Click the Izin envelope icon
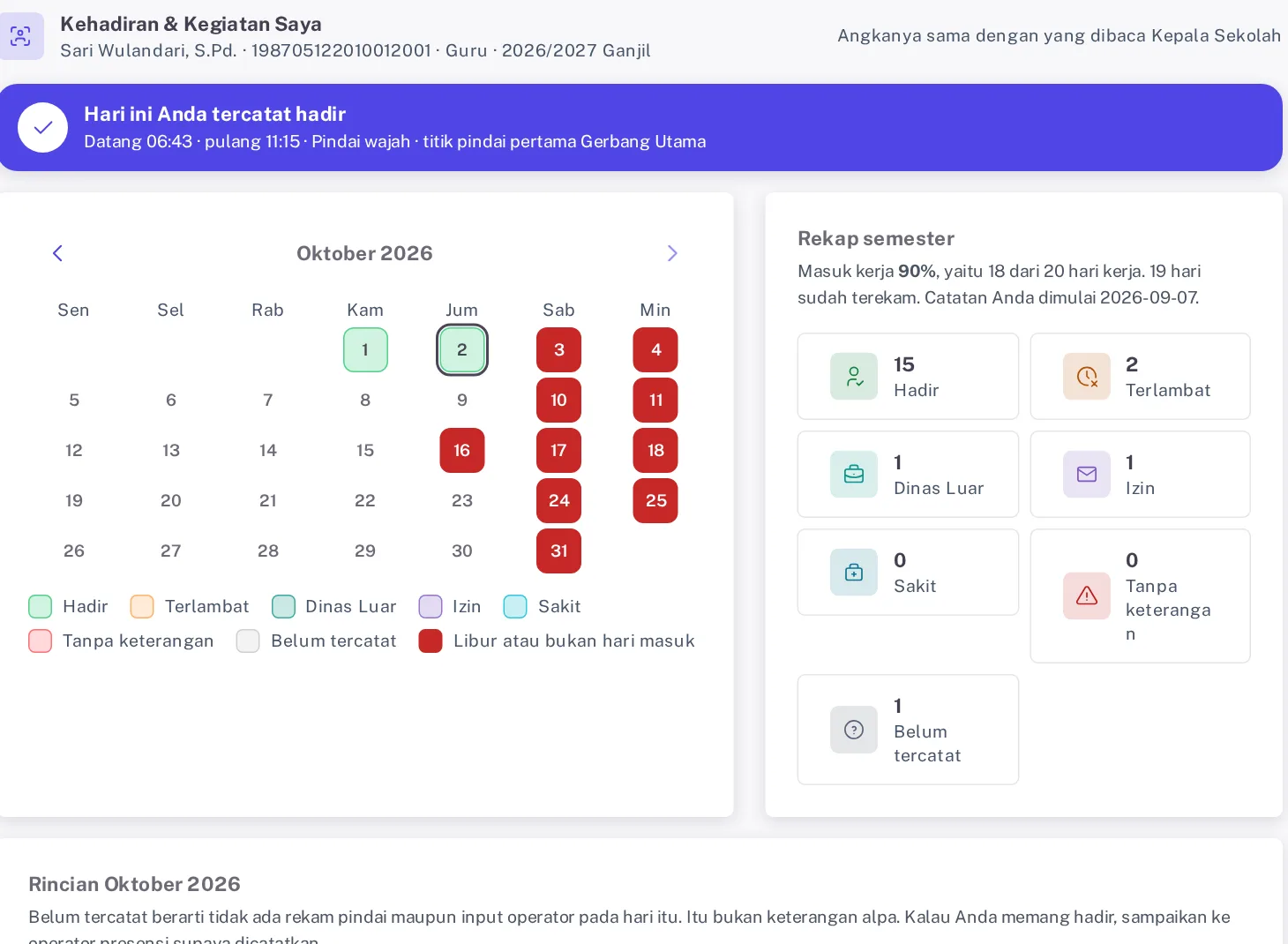Image resolution: width=1288 pixels, height=944 pixels. (1086, 475)
